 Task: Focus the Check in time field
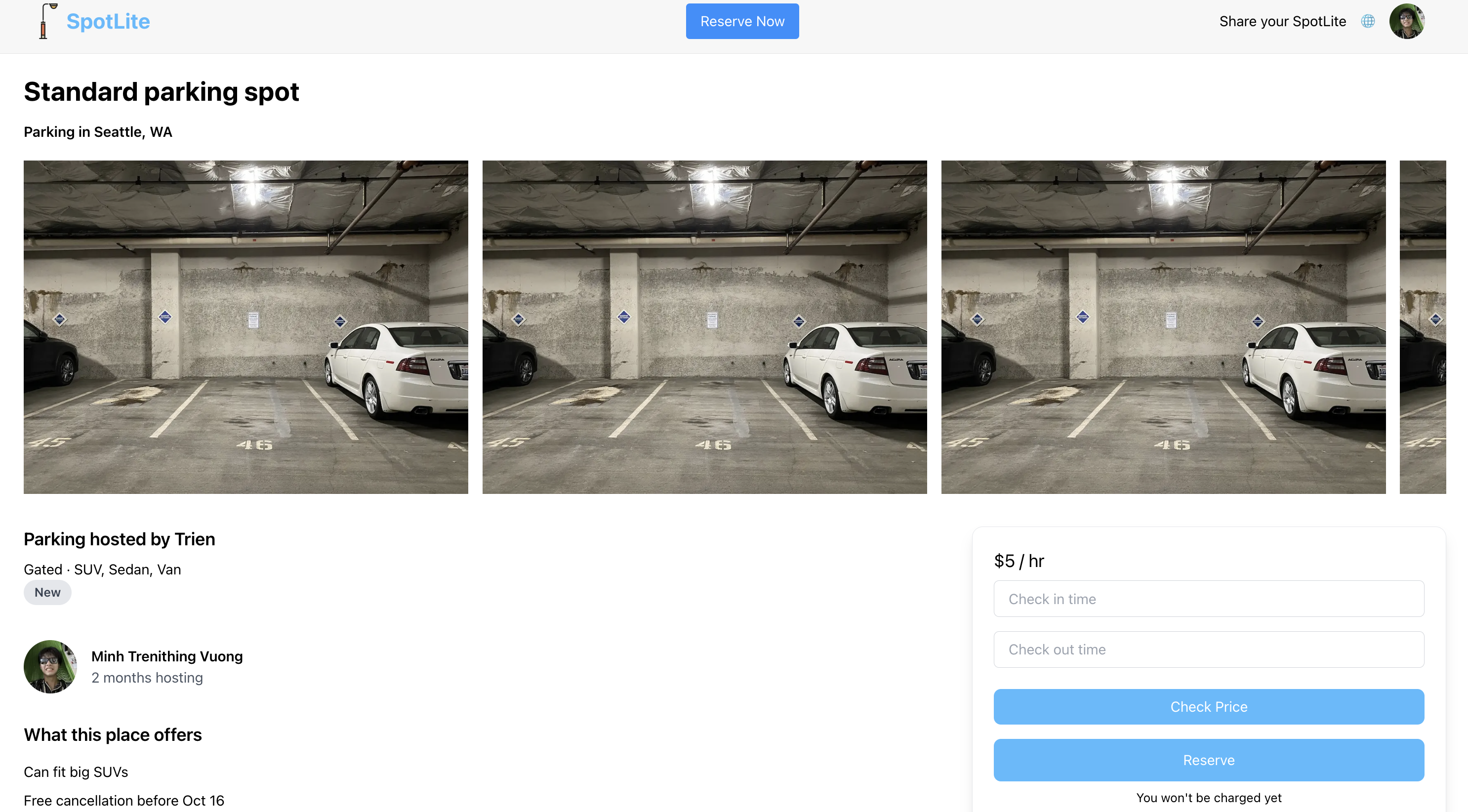pos(1208,598)
